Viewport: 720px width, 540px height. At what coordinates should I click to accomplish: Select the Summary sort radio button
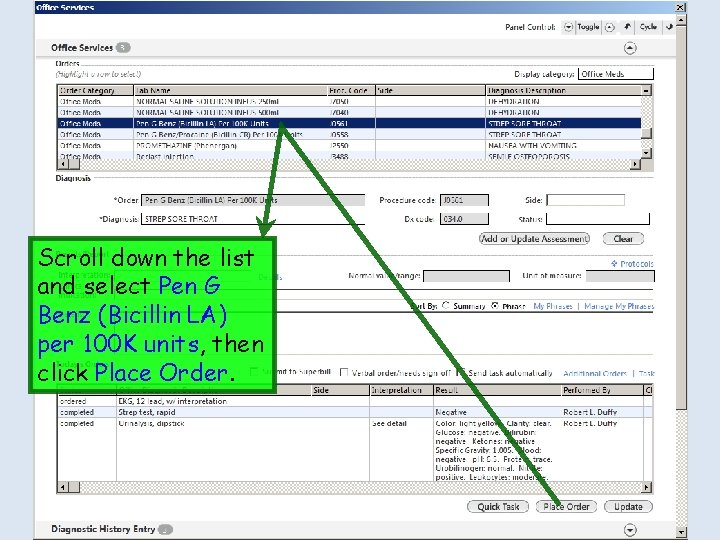tap(445, 305)
